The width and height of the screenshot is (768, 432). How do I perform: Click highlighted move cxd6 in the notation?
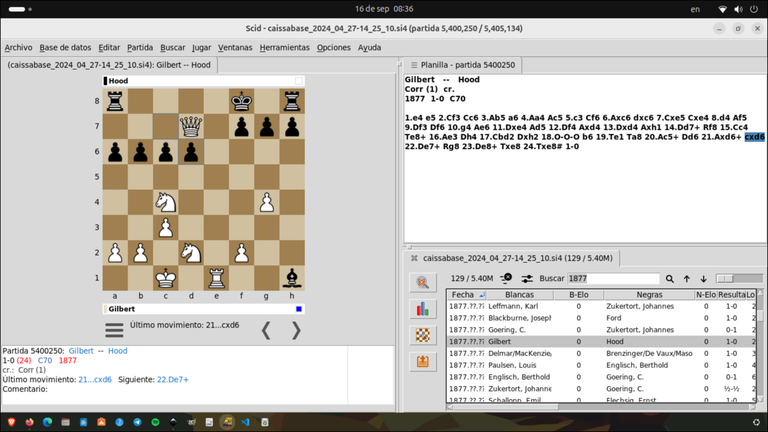[x=754, y=137]
